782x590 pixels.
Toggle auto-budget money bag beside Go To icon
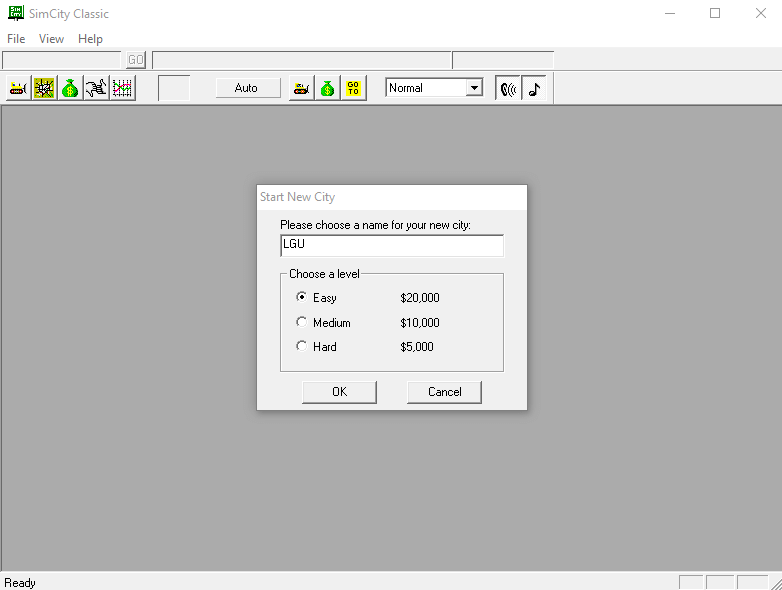point(328,88)
